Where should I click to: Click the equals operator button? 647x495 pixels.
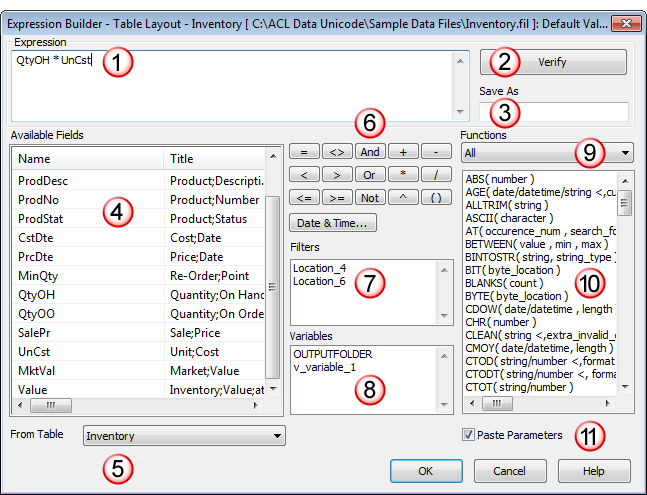click(x=303, y=152)
